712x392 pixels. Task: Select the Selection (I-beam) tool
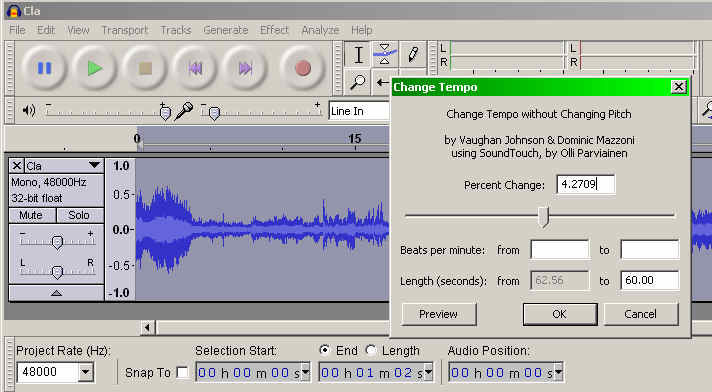point(358,55)
